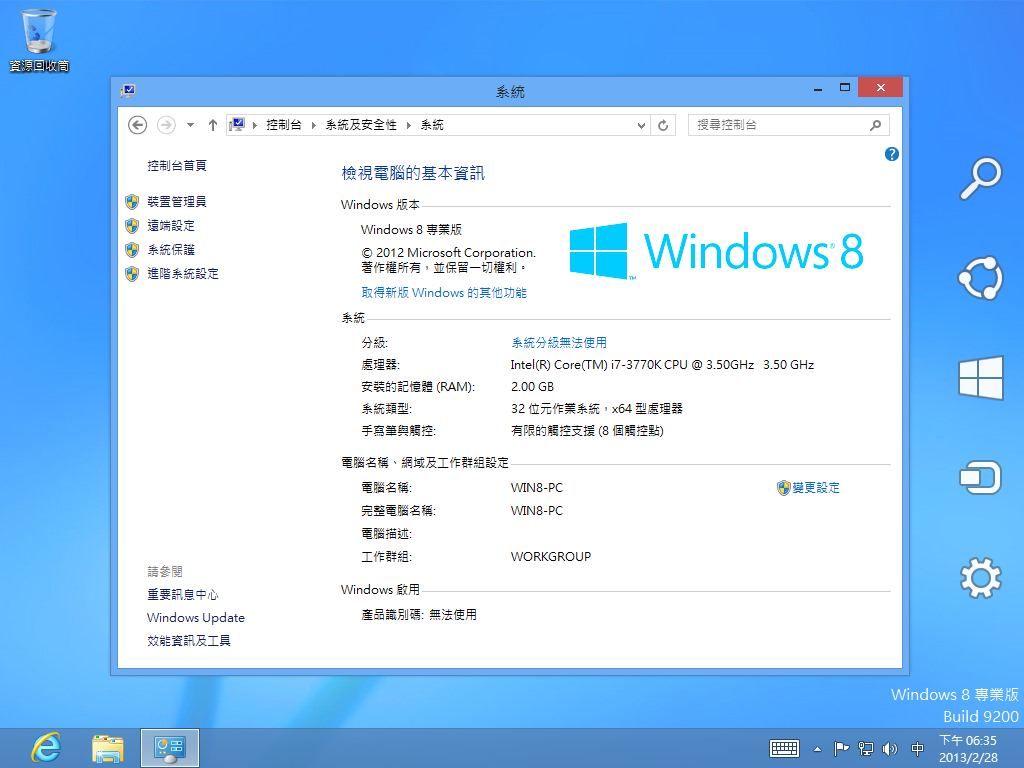Screen dimensions: 1024x768
Task: Open the recent locations dropdown arrow
Action: click(190, 125)
